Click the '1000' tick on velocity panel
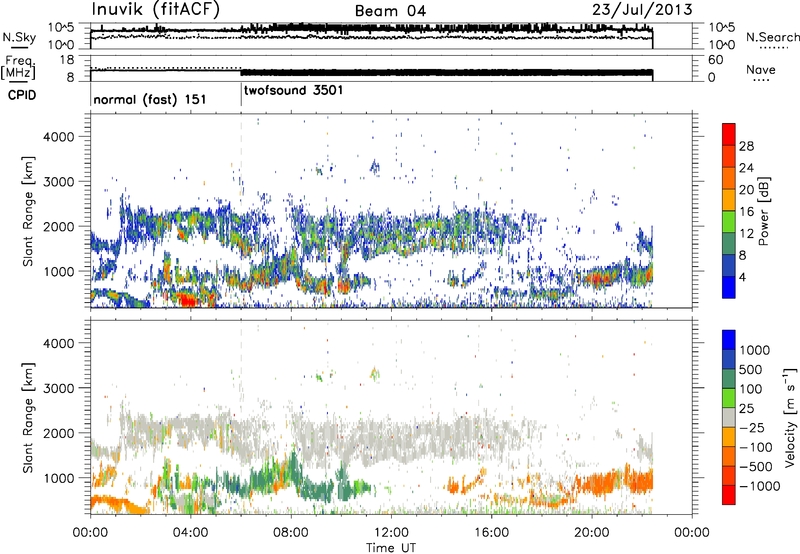Screen dimensions: 800x554 (59, 478)
